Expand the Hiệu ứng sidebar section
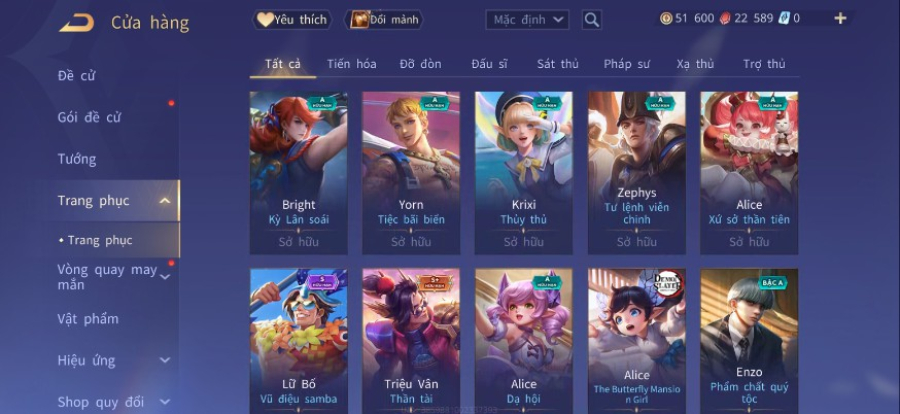The height and width of the screenshot is (414, 900). click(165, 361)
